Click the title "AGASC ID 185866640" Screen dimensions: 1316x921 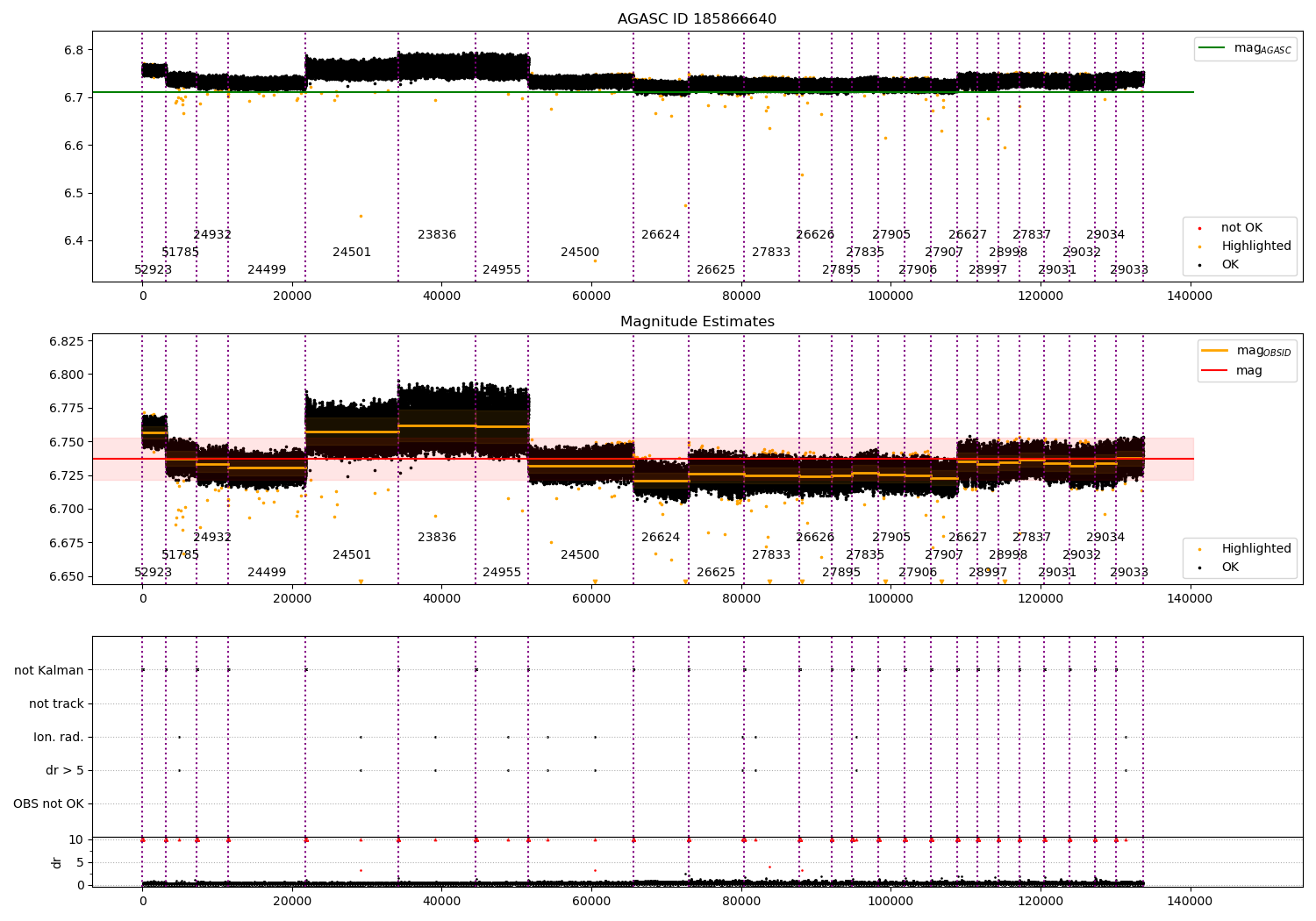(697, 19)
